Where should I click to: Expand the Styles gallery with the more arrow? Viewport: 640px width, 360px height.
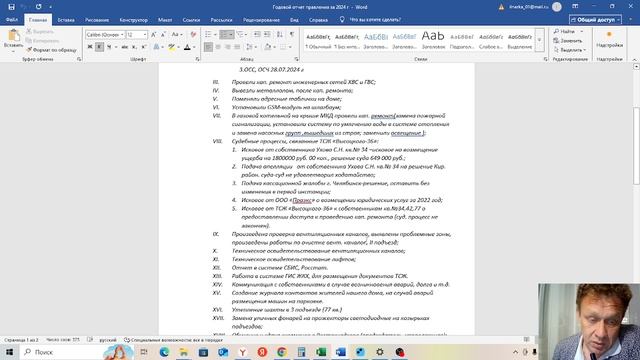point(539,40)
